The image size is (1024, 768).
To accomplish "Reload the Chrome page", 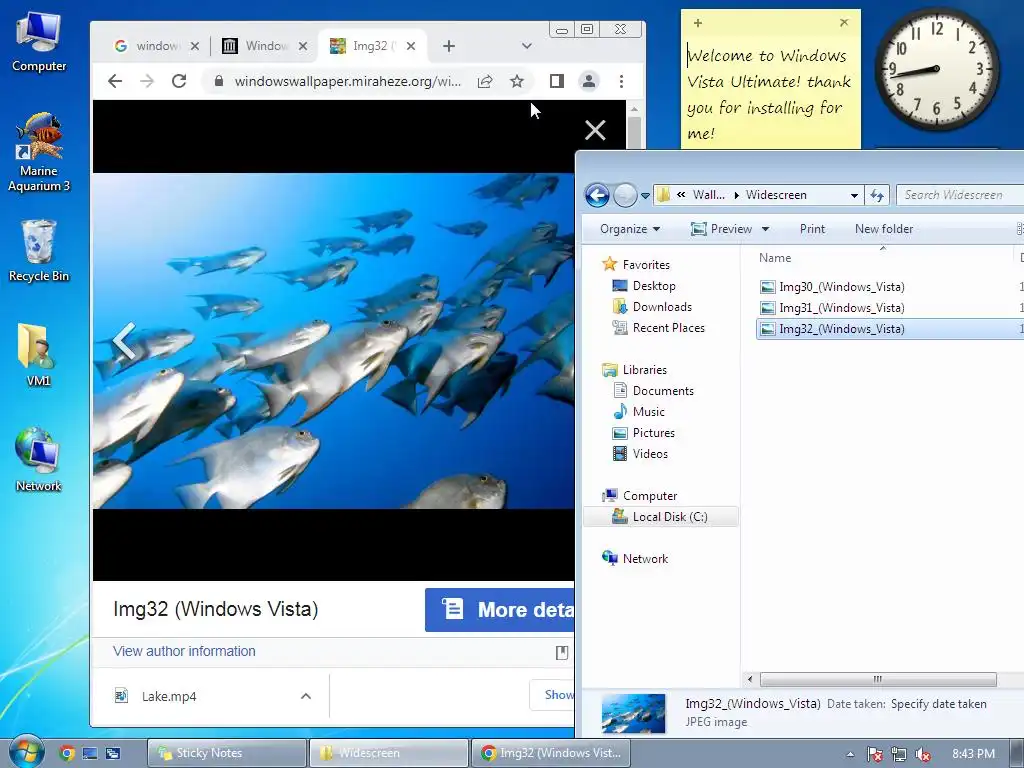I will tap(179, 81).
